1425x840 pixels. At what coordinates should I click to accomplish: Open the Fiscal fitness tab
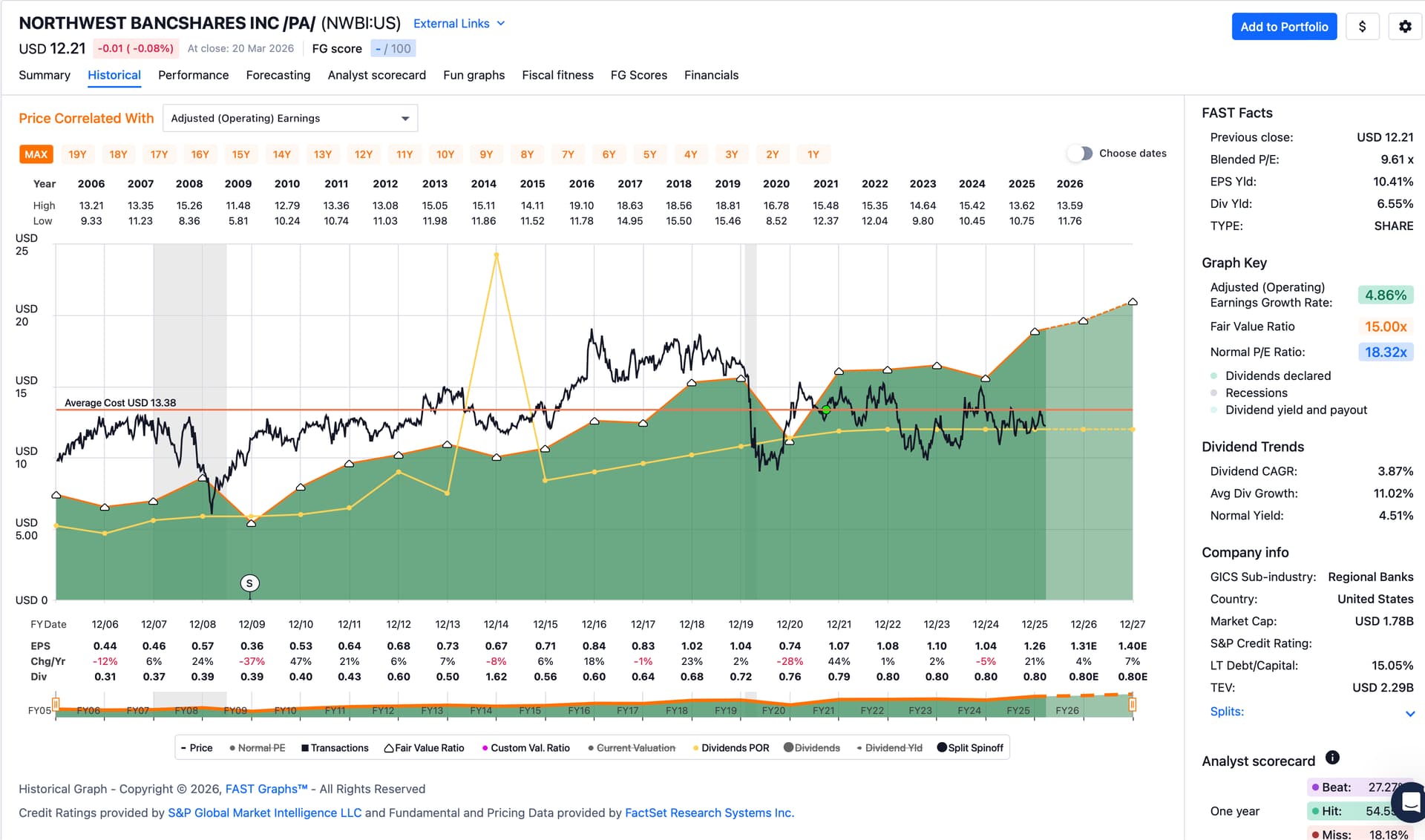tap(557, 75)
